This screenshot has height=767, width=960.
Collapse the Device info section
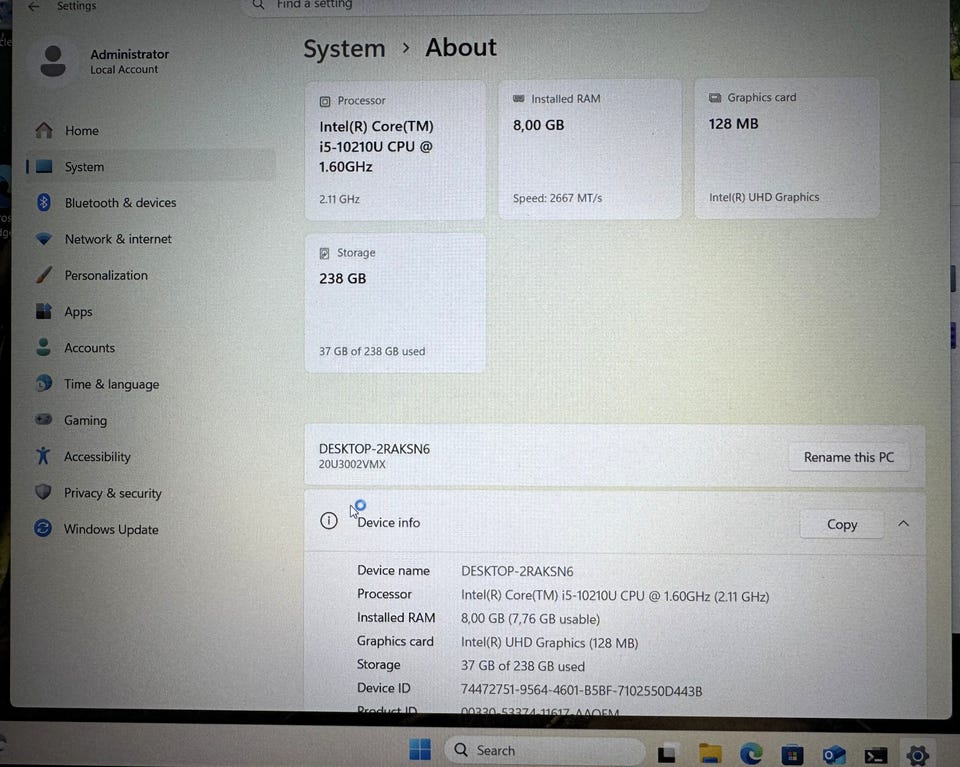[904, 524]
